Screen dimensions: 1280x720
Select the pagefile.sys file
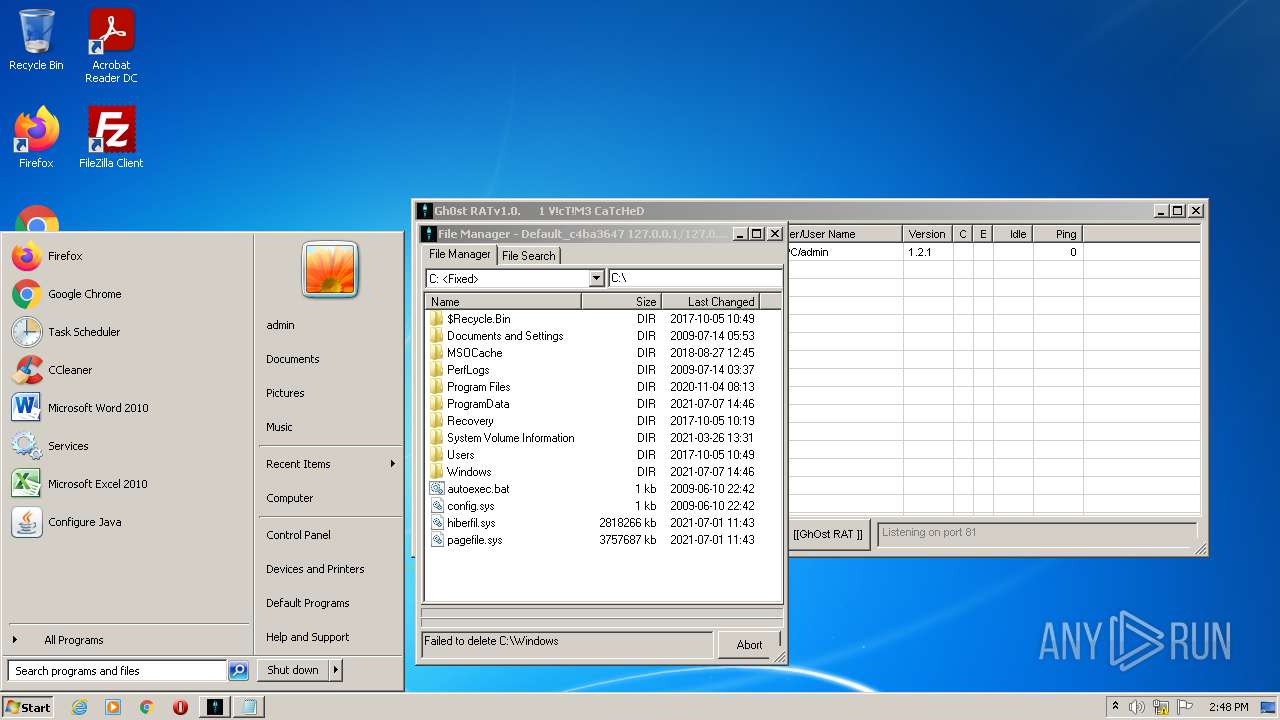click(474, 540)
